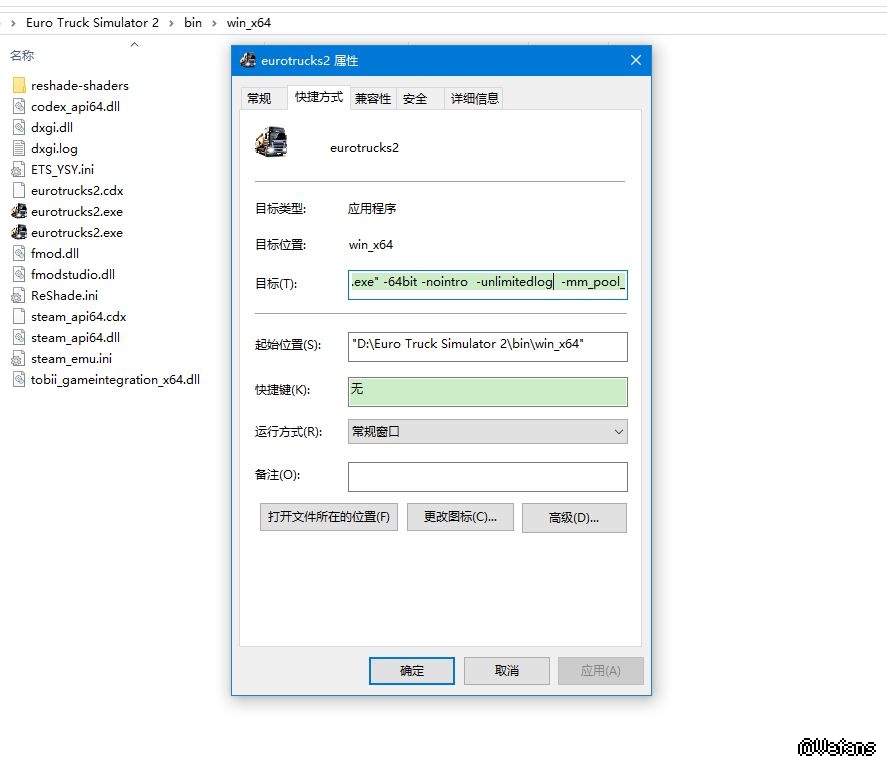Click into the 目标 target input field

point(488,284)
